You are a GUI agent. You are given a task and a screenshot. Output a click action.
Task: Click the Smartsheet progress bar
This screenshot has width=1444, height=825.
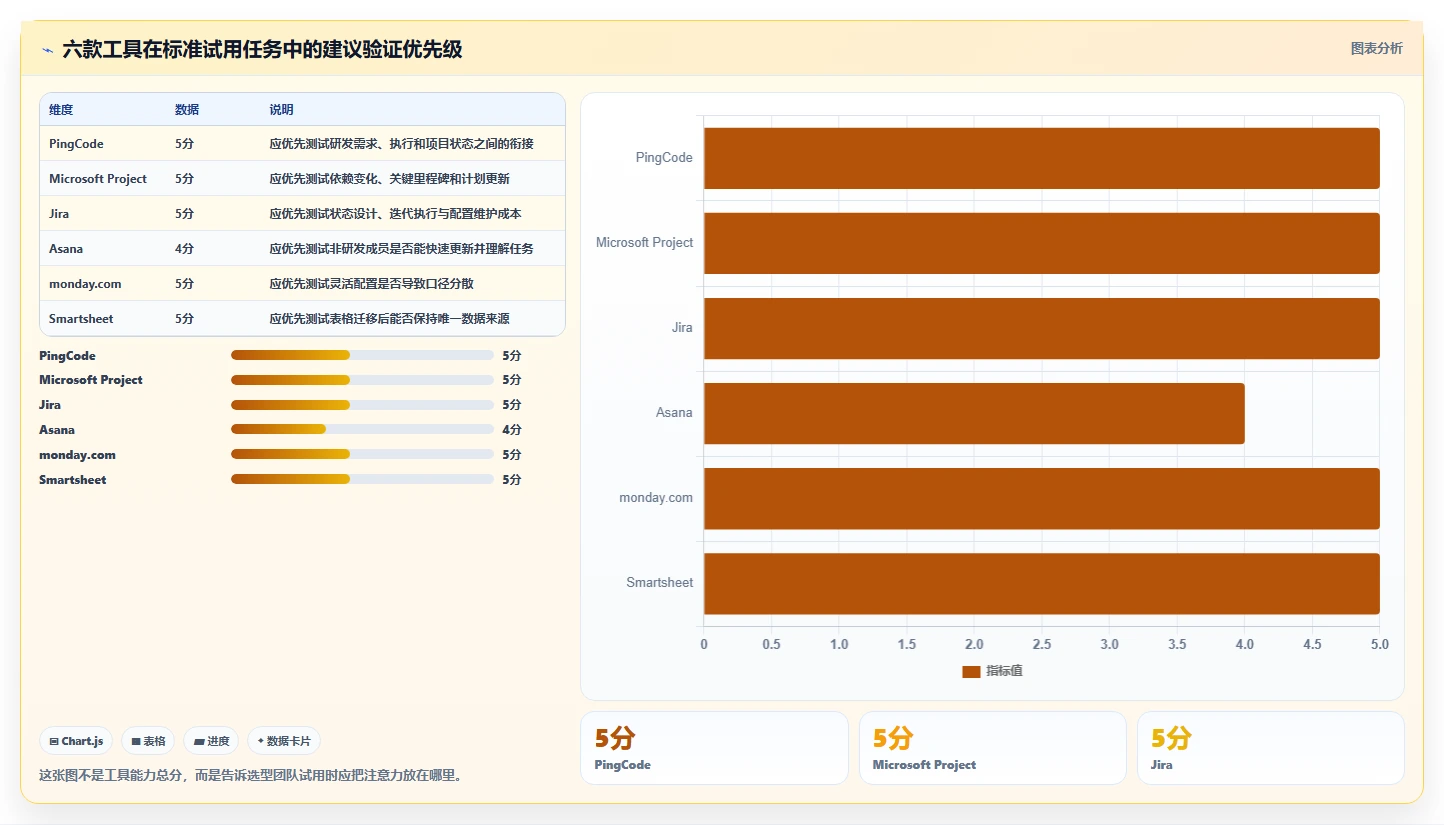pyautogui.click(x=362, y=479)
